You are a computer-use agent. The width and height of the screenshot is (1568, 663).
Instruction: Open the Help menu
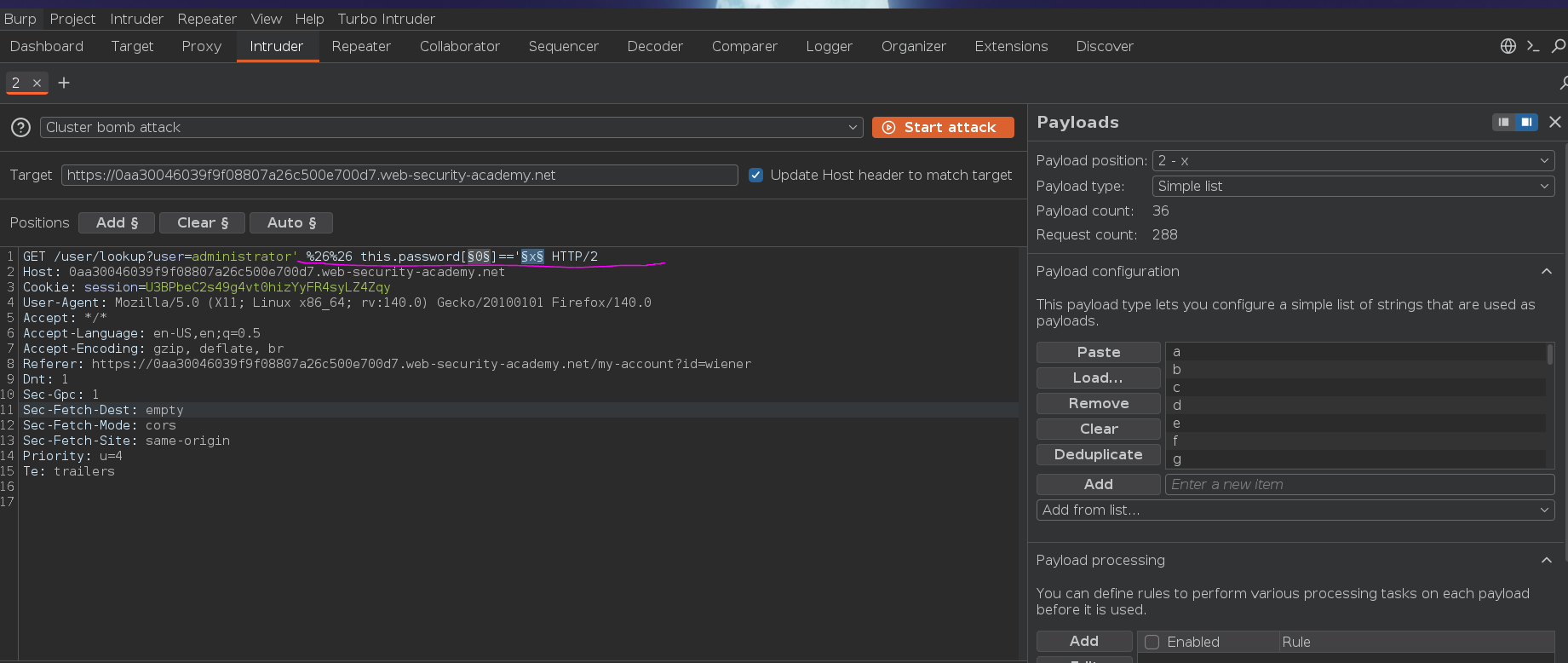(309, 19)
